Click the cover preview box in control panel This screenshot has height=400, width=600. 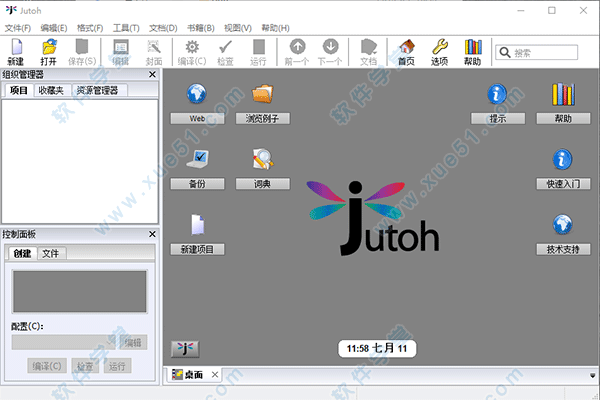point(80,291)
